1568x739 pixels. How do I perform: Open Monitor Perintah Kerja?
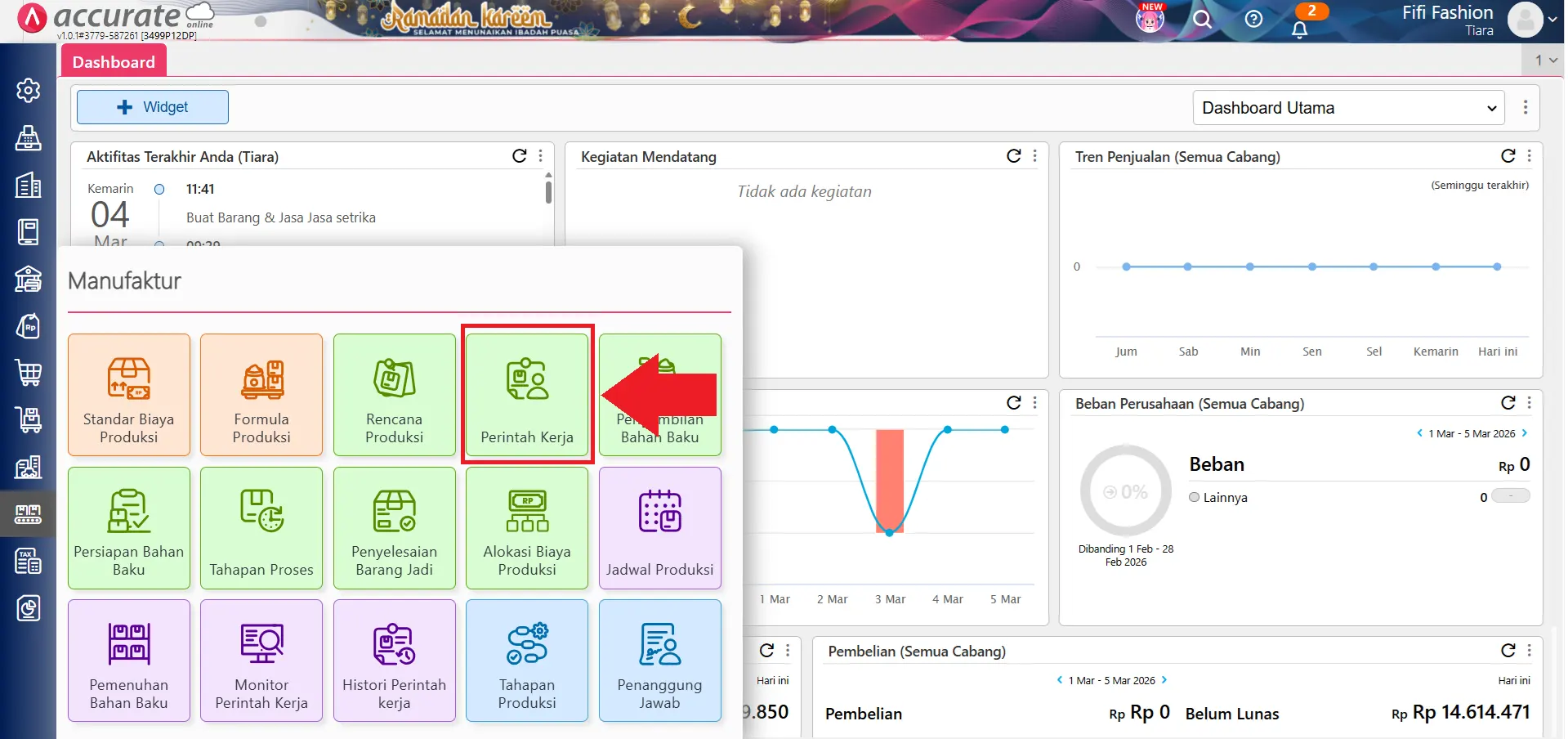(x=261, y=661)
